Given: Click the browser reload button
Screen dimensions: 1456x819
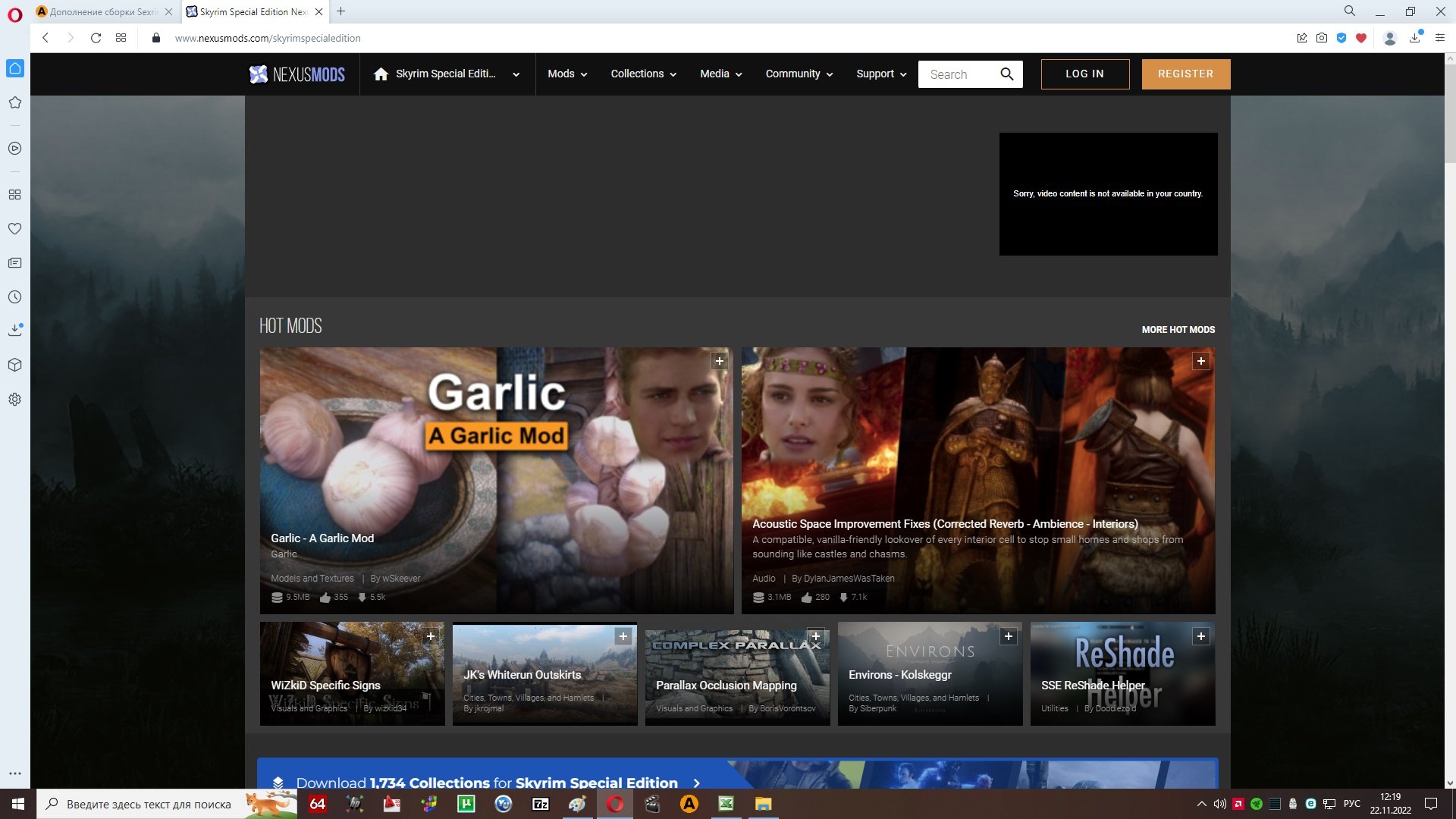Looking at the screenshot, I should pyautogui.click(x=96, y=38).
